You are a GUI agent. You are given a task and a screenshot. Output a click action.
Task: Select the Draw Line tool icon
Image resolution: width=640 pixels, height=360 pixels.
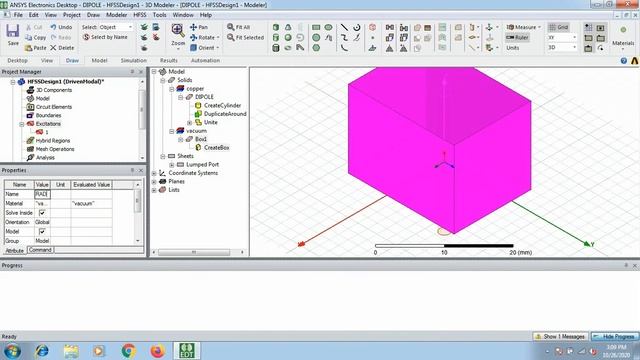coord(344,27)
